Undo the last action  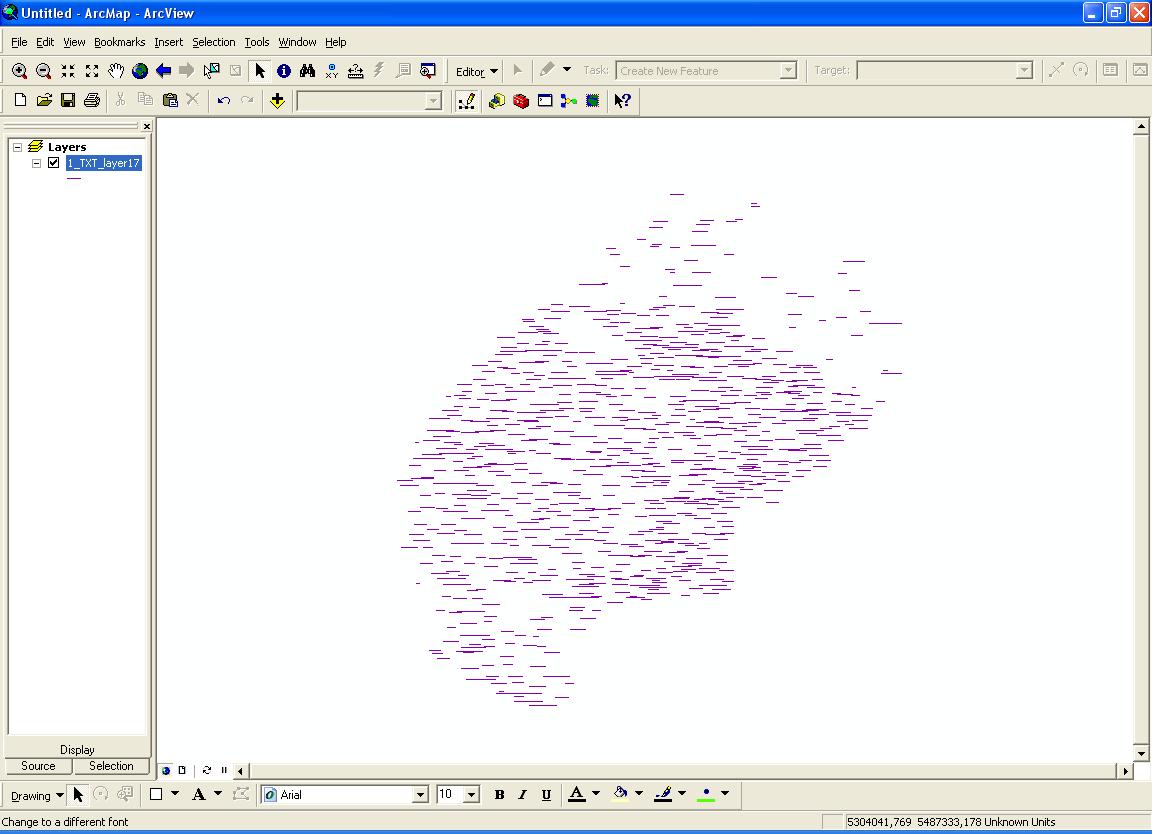[x=223, y=100]
